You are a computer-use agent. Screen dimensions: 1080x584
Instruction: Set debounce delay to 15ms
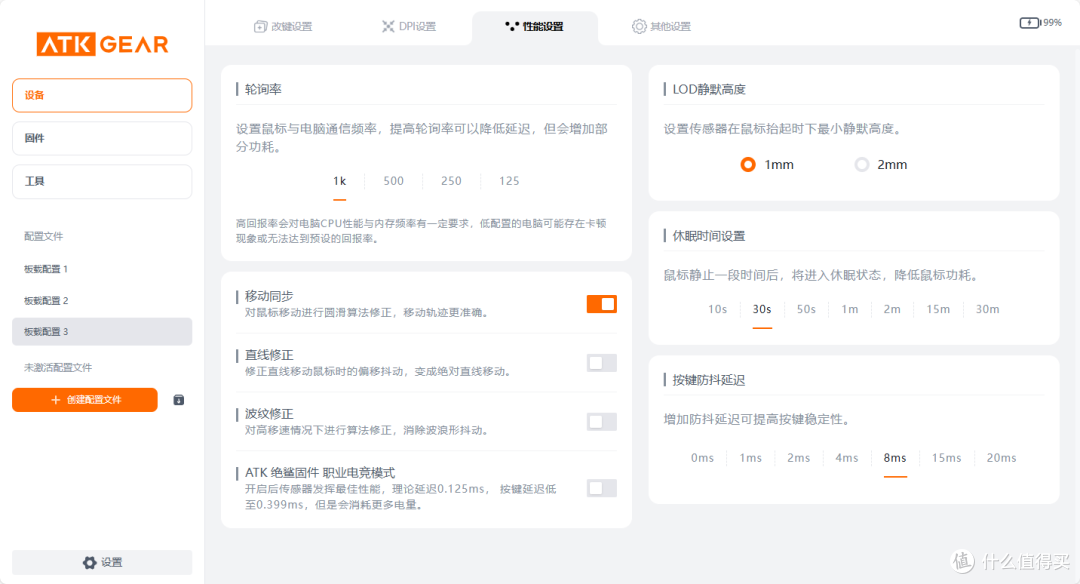point(946,458)
